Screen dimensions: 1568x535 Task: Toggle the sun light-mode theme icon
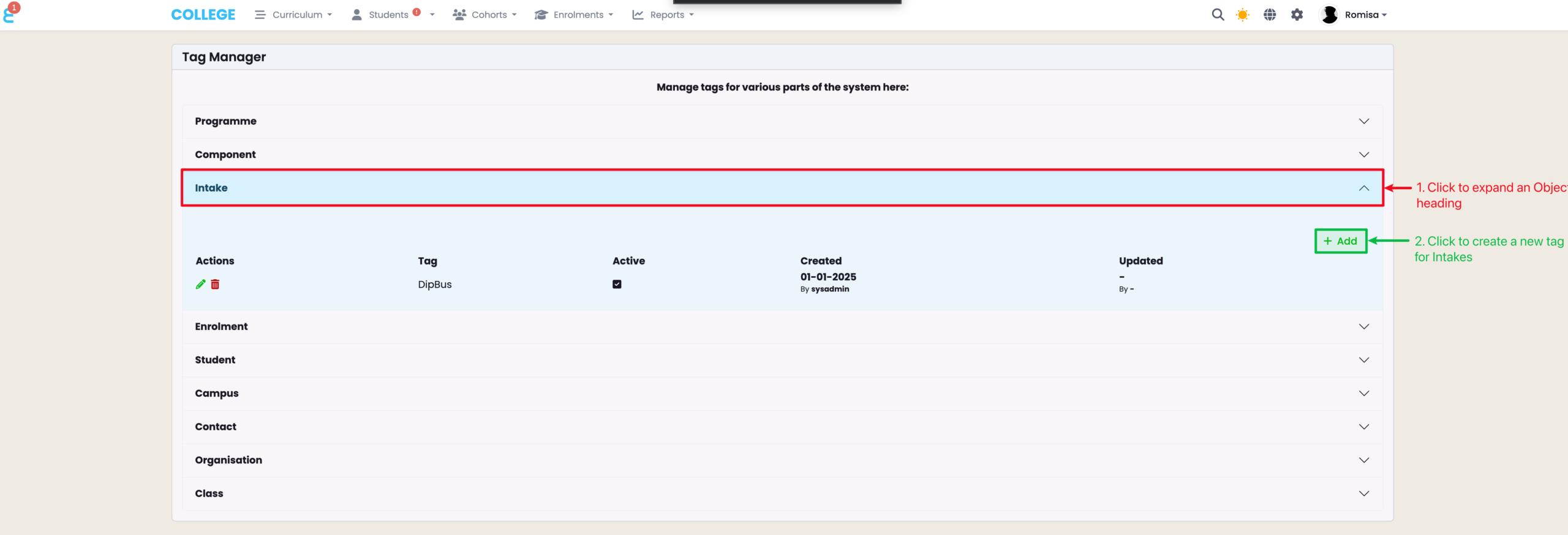tap(1242, 15)
